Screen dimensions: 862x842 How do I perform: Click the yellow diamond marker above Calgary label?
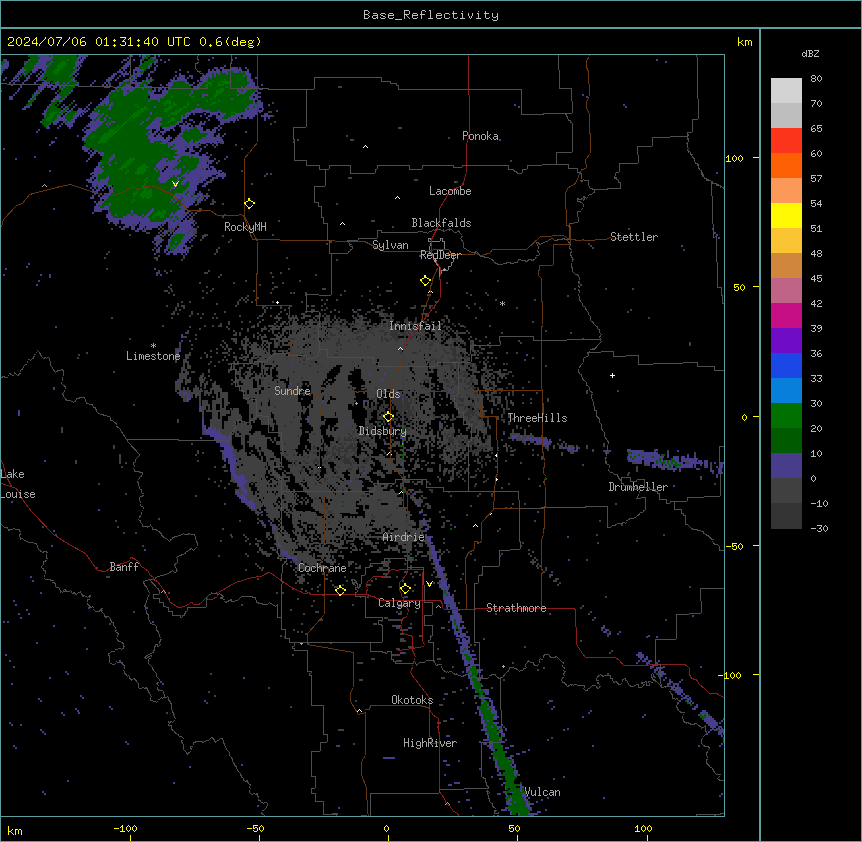405,589
